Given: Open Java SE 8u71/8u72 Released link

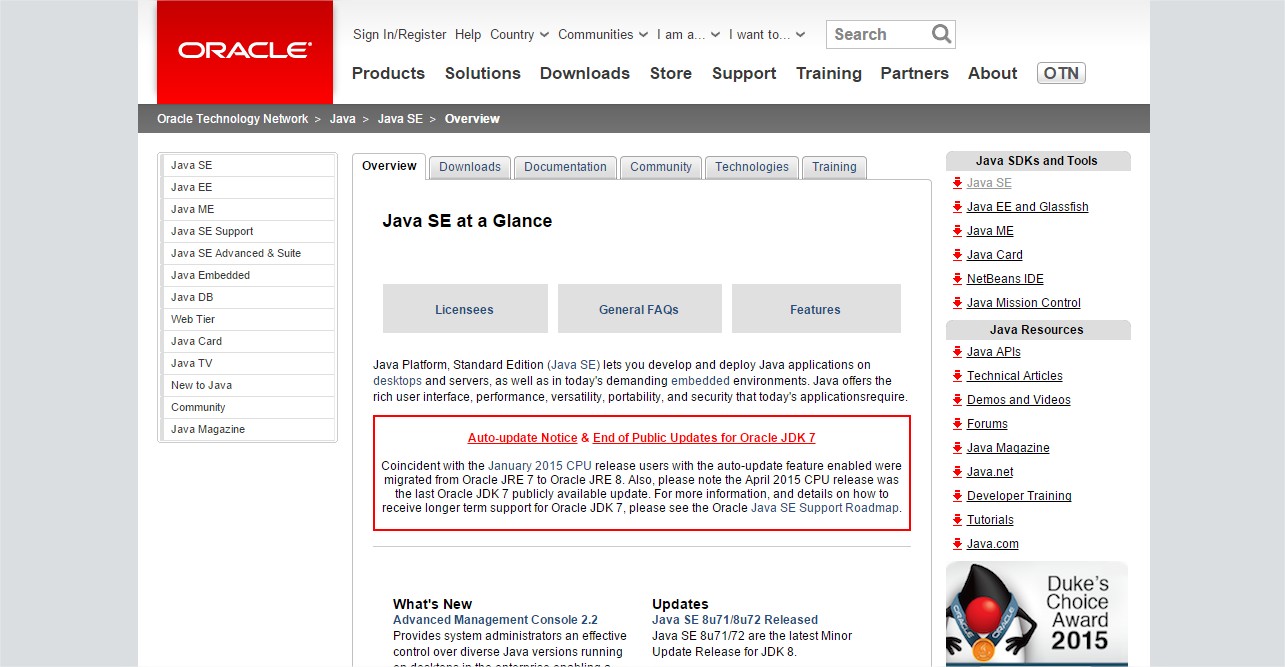Looking at the screenshot, I should [x=735, y=620].
